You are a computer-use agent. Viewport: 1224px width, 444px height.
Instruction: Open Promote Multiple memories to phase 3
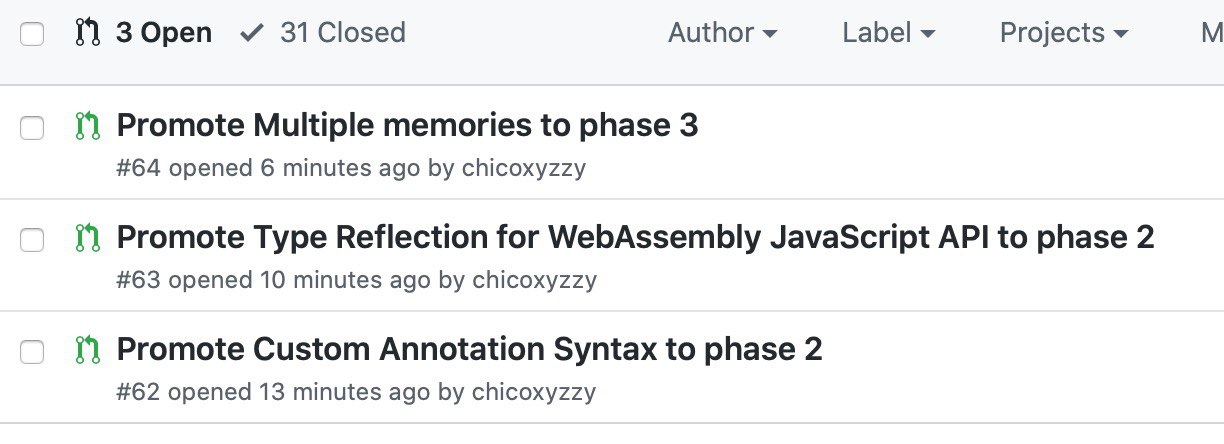[408, 125]
